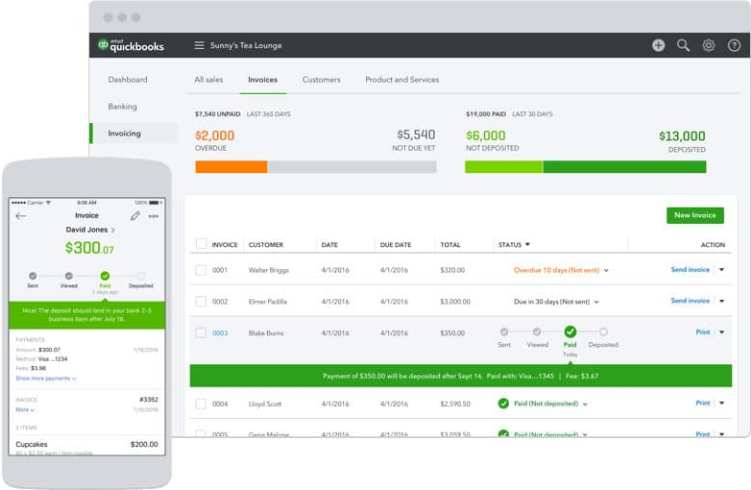The height and width of the screenshot is (490, 751).
Task: Click the QuickBooks logo icon
Action: (x=103, y=45)
